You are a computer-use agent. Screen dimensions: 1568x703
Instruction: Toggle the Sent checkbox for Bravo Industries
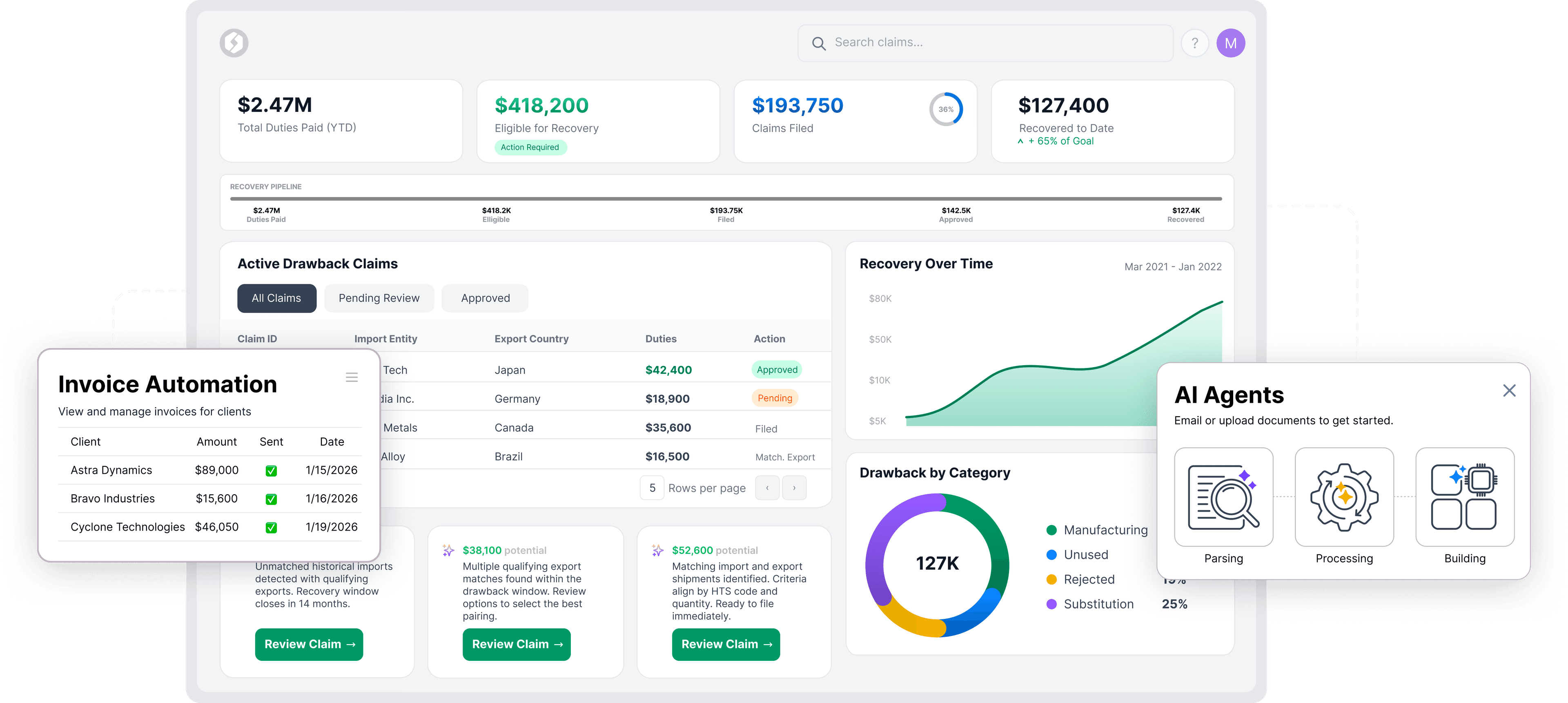[x=272, y=498]
